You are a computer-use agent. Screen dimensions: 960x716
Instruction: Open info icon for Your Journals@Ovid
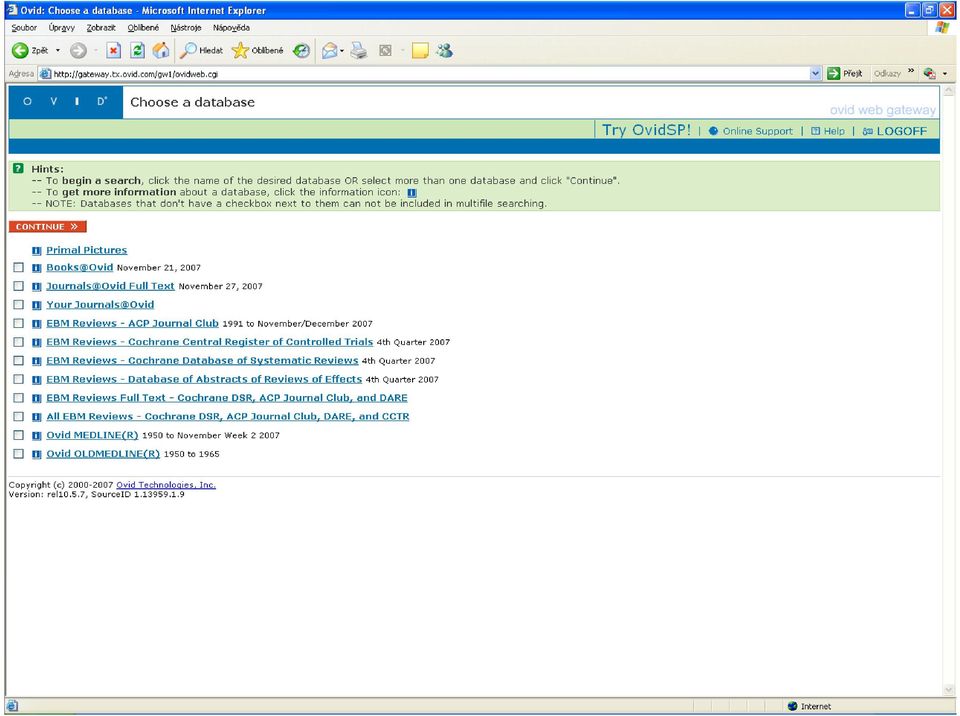(x=37, y=305)
